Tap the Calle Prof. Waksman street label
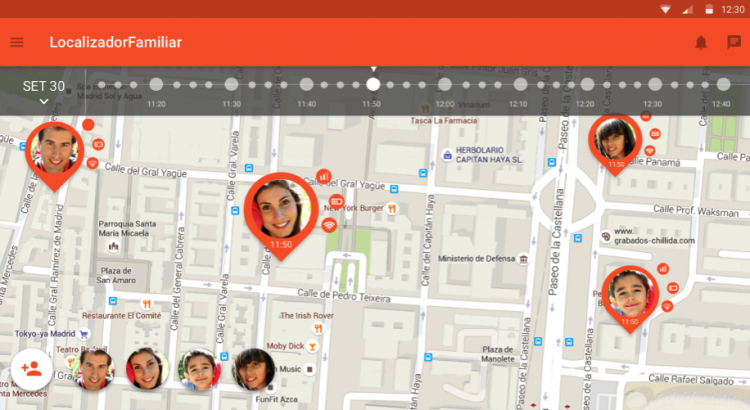This screenshot has height=410, width=750. [x=696, y=211]
